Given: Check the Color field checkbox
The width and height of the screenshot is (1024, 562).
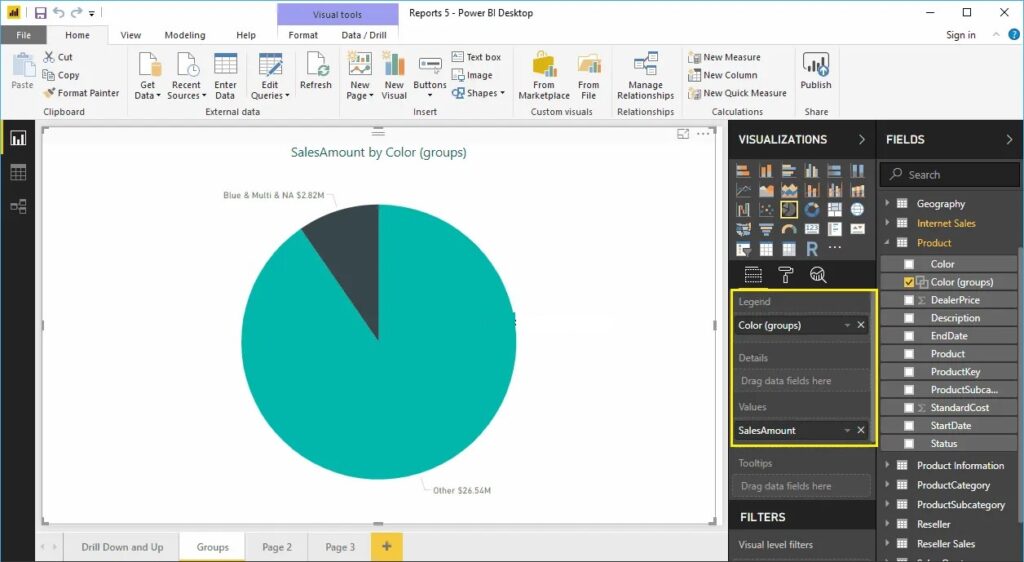Looking at the screenshot, I should (x=909, y=264).
